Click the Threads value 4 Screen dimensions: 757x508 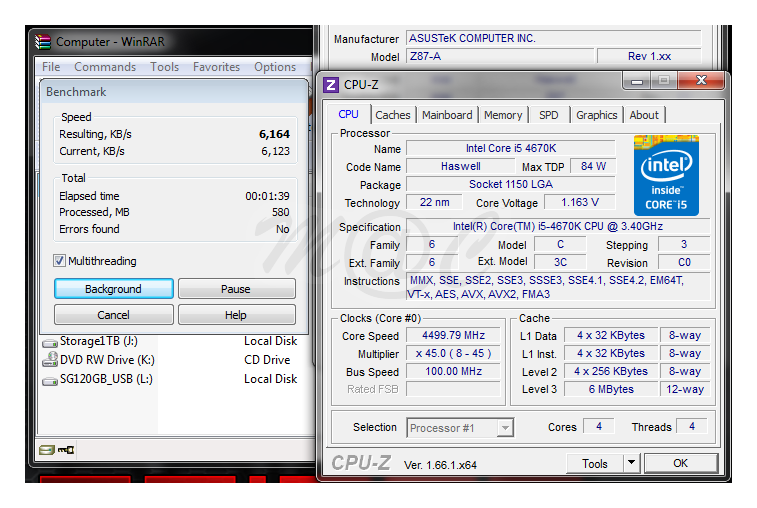click(x=692, y=426)
